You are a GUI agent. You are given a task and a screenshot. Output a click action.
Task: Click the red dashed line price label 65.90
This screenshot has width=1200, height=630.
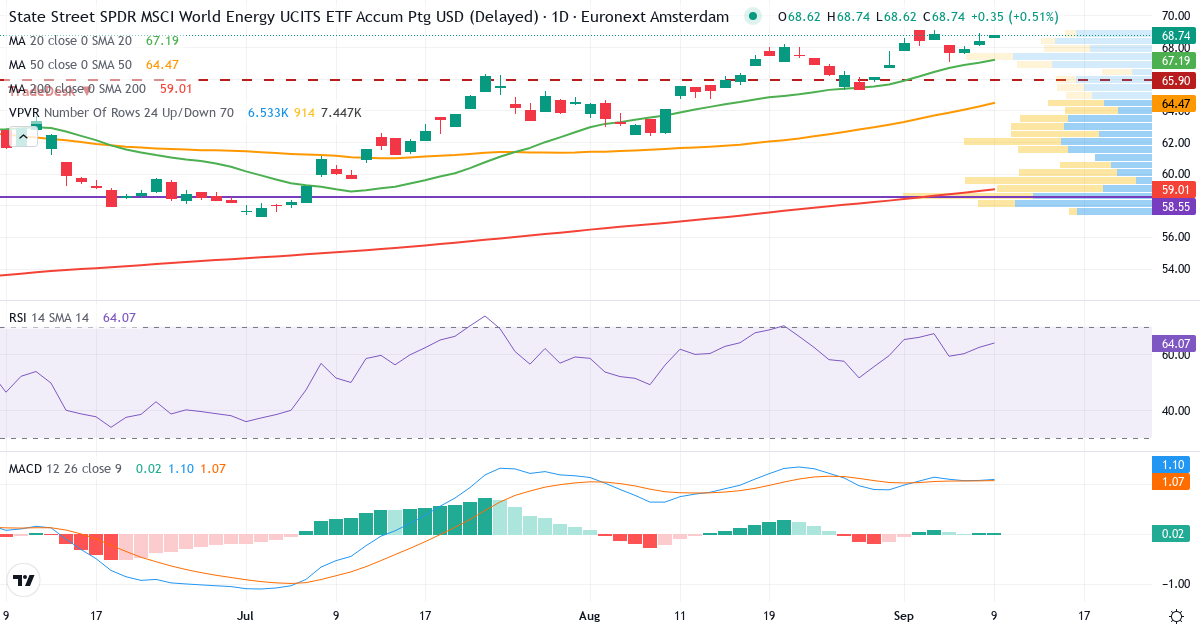pyautogui.click(x=1174, y=80)
